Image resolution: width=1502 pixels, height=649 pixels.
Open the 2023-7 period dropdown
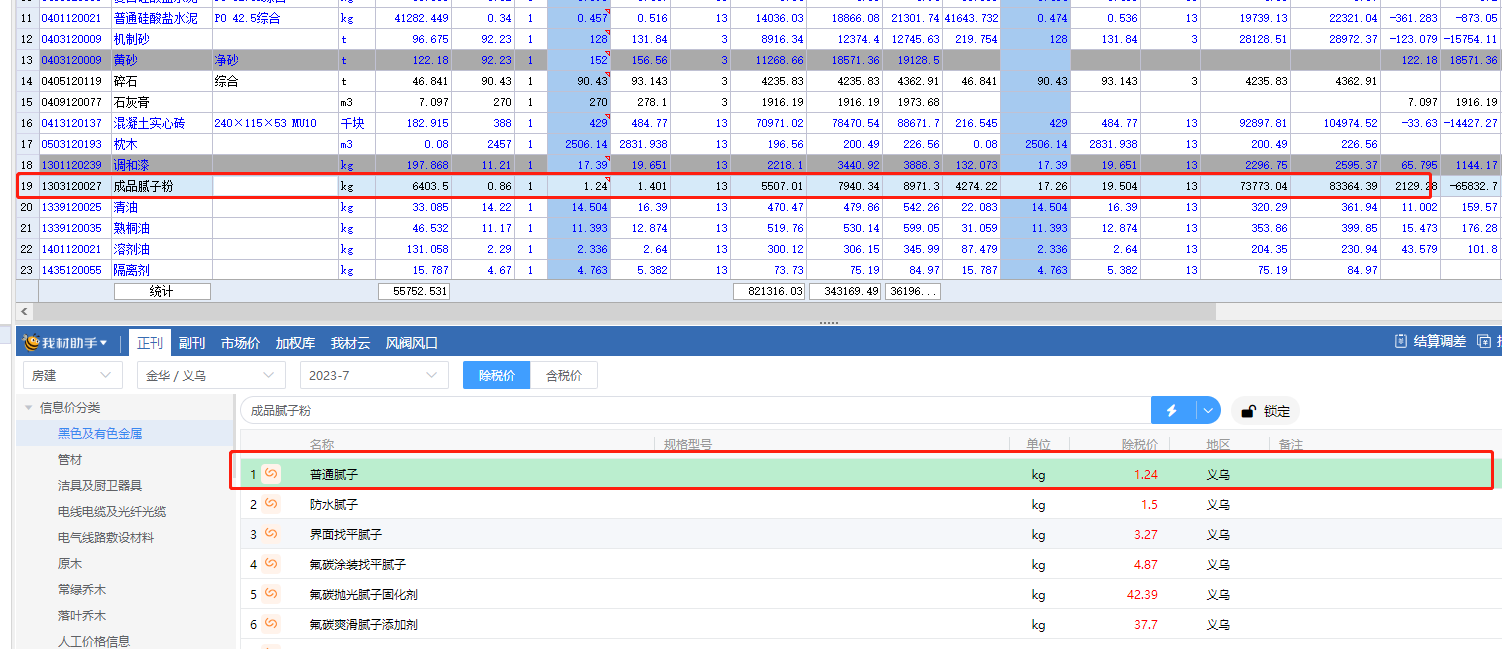374,375
